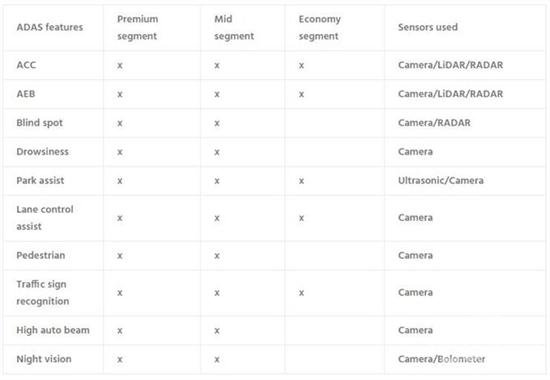Click the Mid segment column header
Screen dimensions: 550x380
(x=234, y=27)
